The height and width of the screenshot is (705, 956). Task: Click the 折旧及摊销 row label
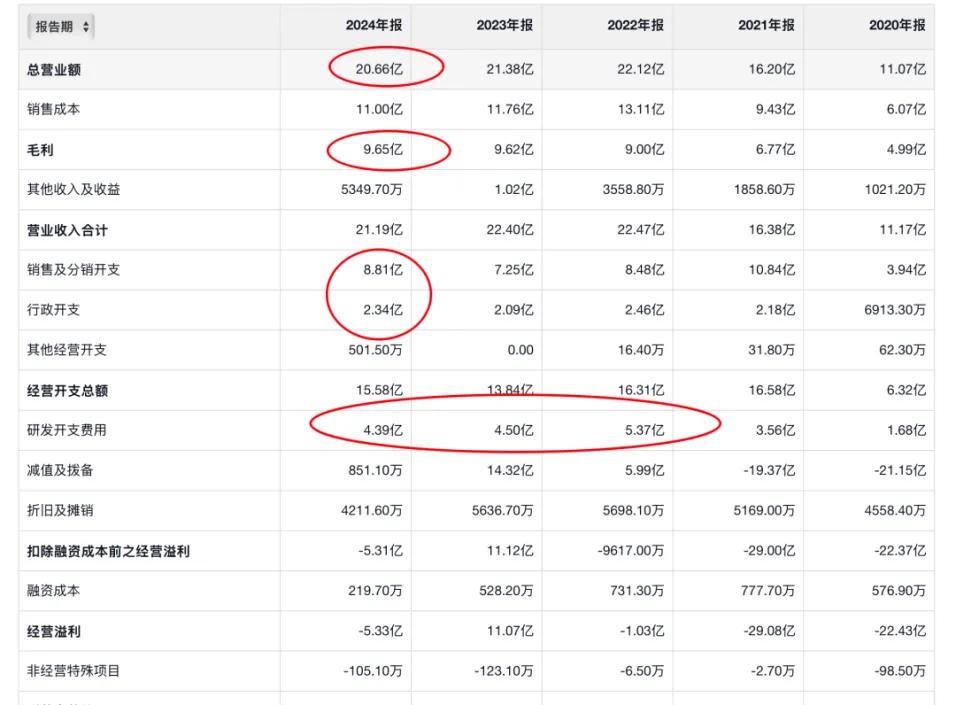click(60, 511)
